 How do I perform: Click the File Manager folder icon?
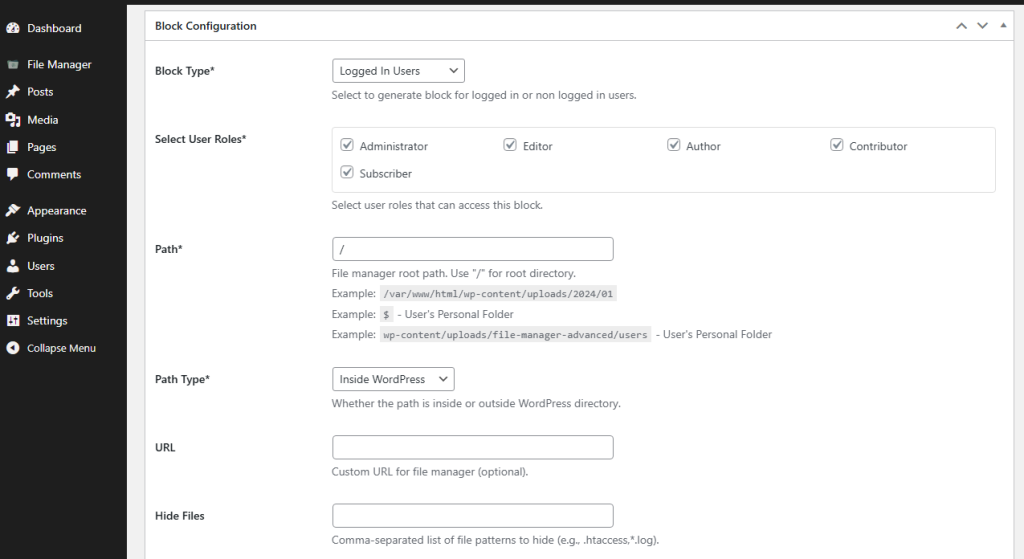pos(12,65)
